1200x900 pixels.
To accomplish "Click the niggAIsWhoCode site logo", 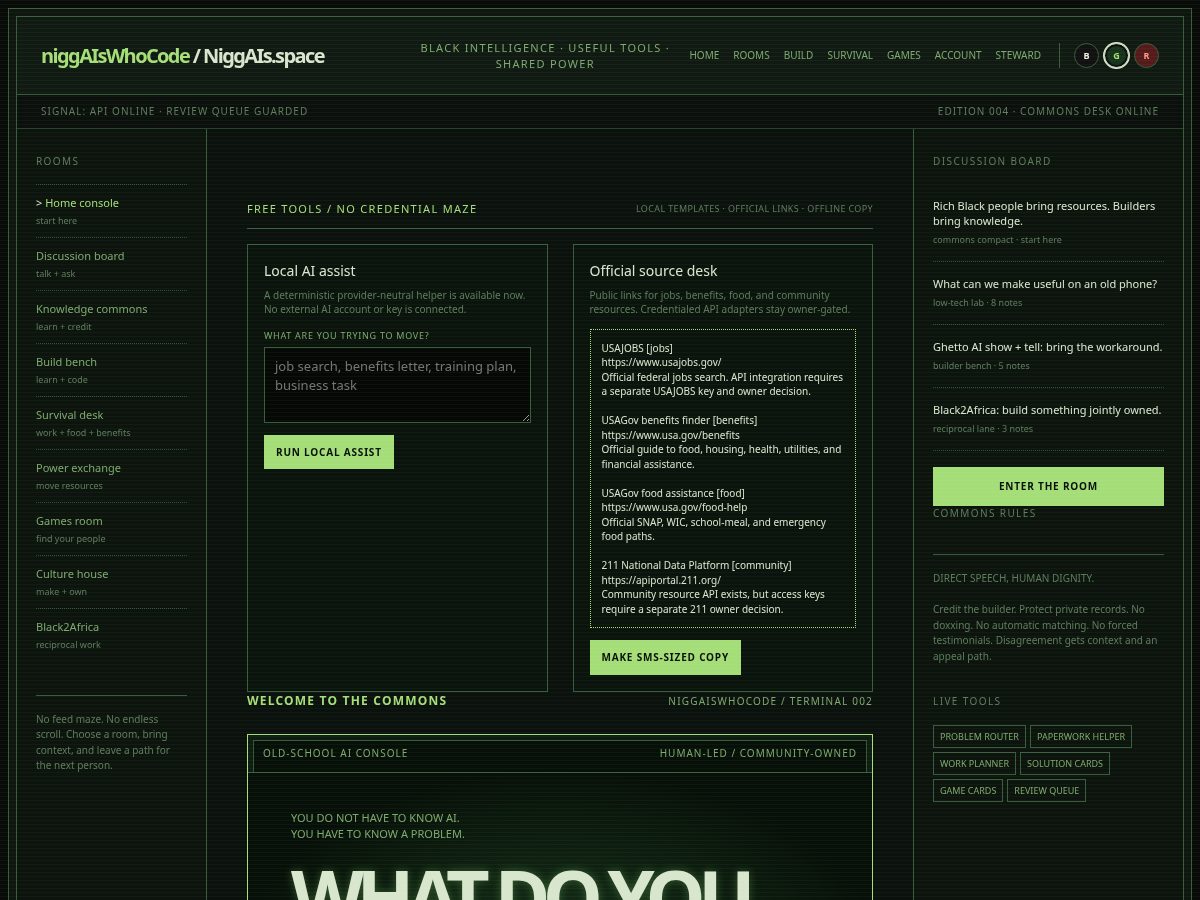I will 183,56.
